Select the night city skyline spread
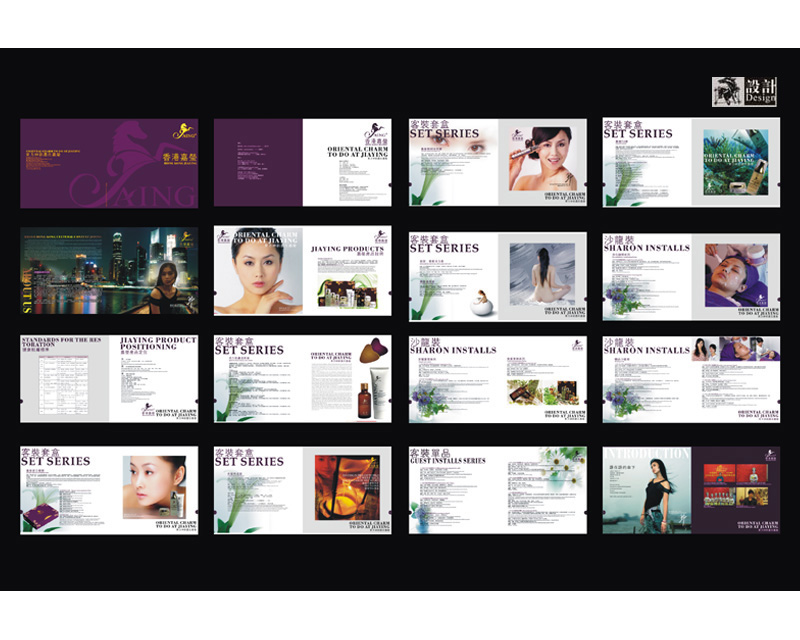This screenshot has height=640, width=800. [x=109, y=270]
